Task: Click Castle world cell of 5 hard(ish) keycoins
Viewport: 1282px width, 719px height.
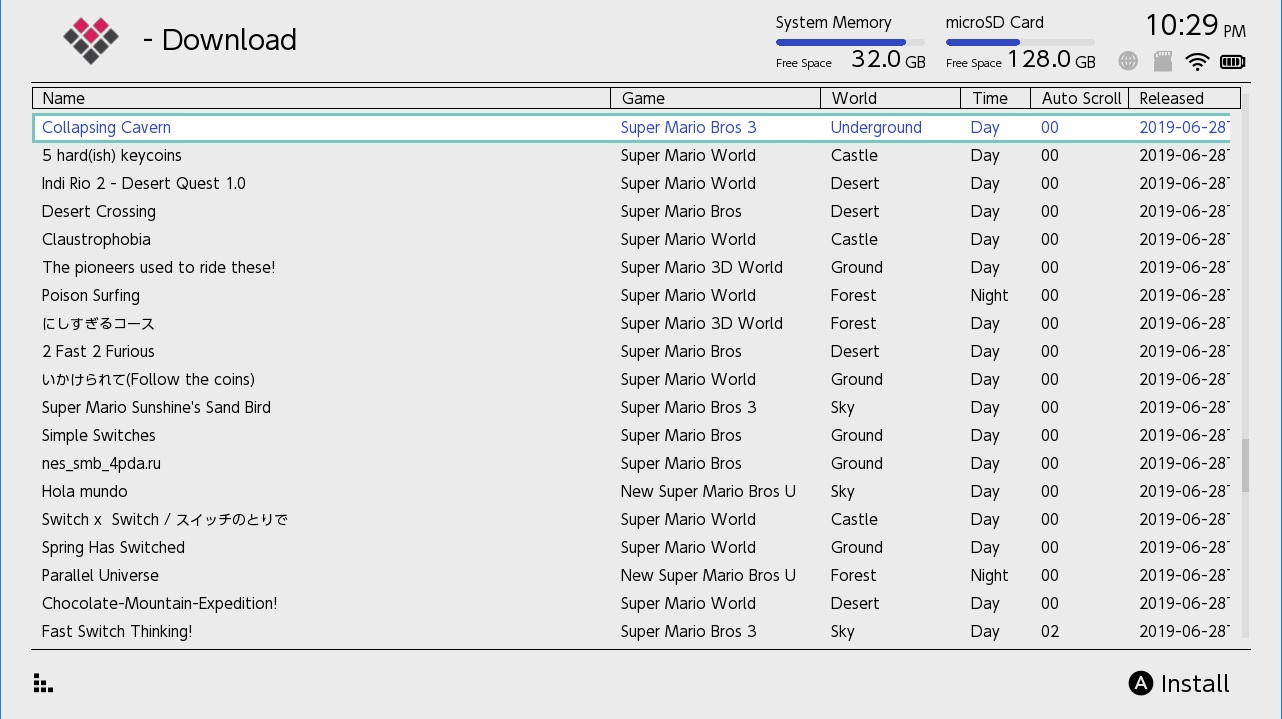Action: pos(854,155)
